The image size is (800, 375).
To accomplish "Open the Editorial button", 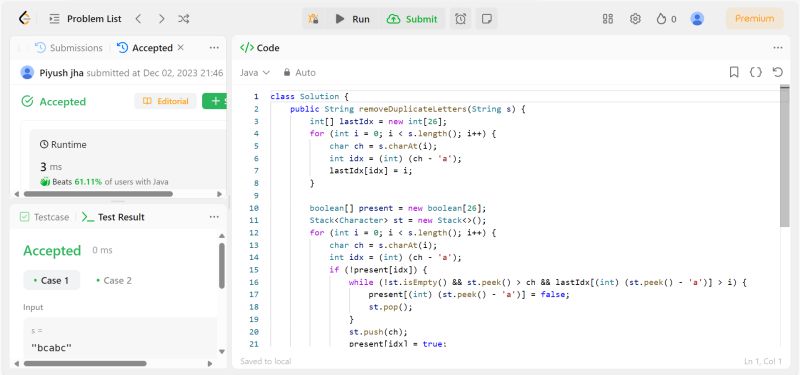I will tap(165, 101).
